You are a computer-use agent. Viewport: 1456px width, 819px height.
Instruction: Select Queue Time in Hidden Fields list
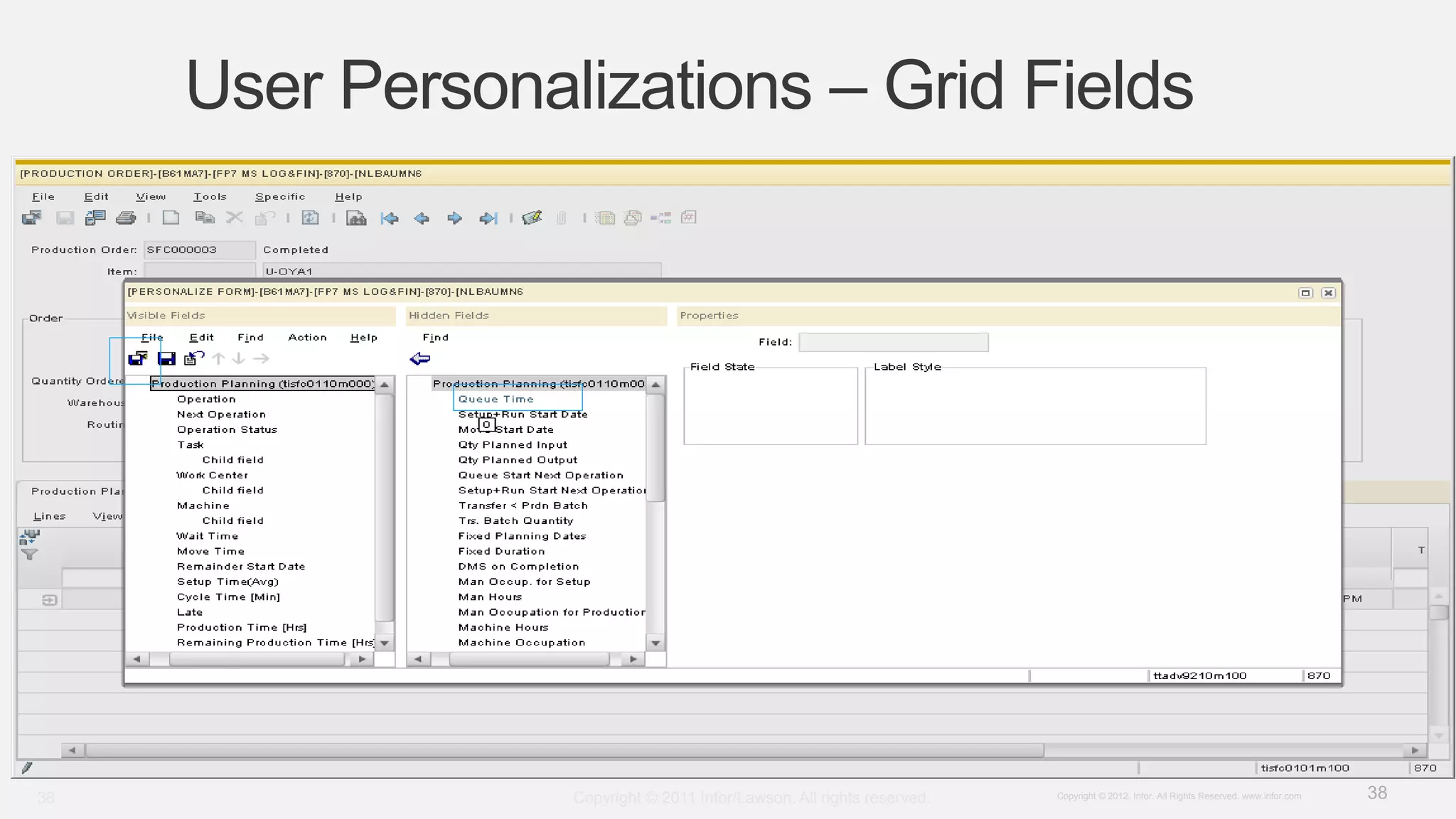(496, 400)
